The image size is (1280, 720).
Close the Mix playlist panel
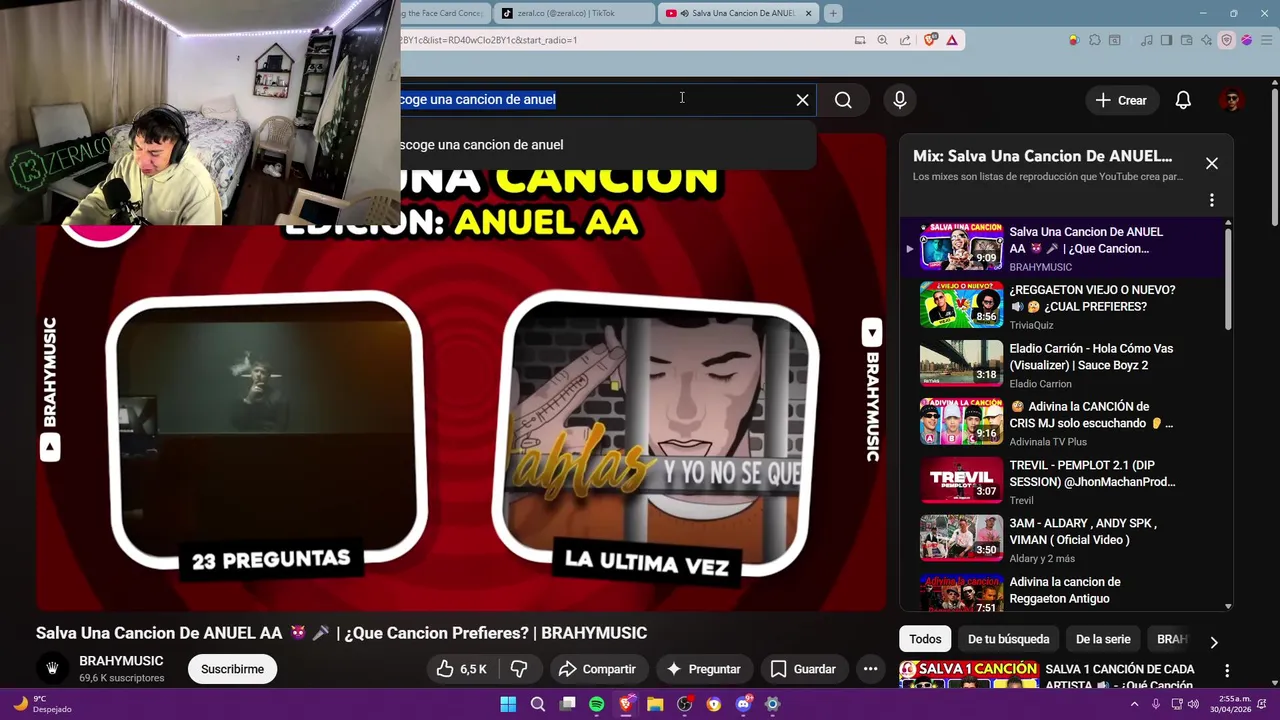1211,163
